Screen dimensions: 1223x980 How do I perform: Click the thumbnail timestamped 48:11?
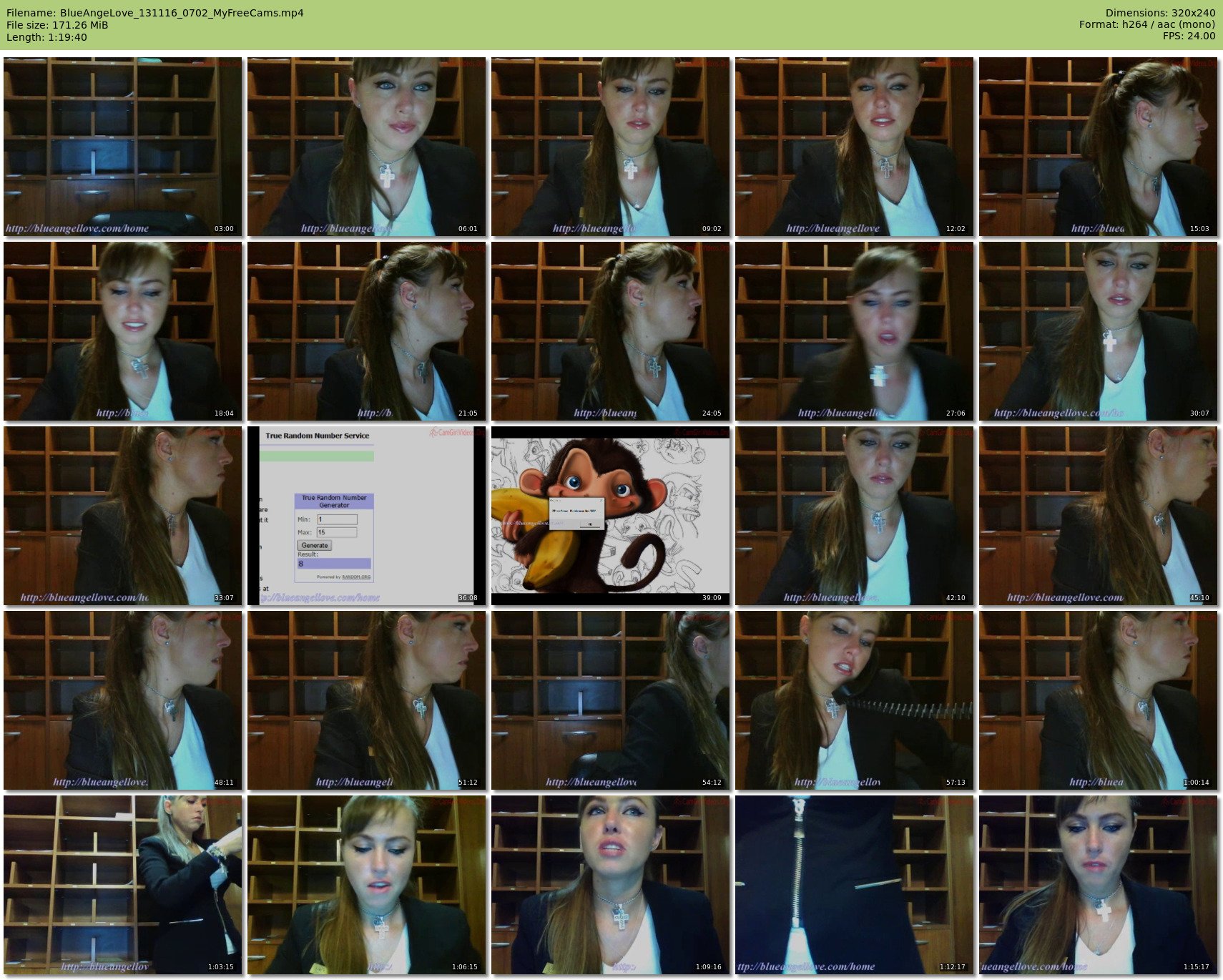pos(123,700)
